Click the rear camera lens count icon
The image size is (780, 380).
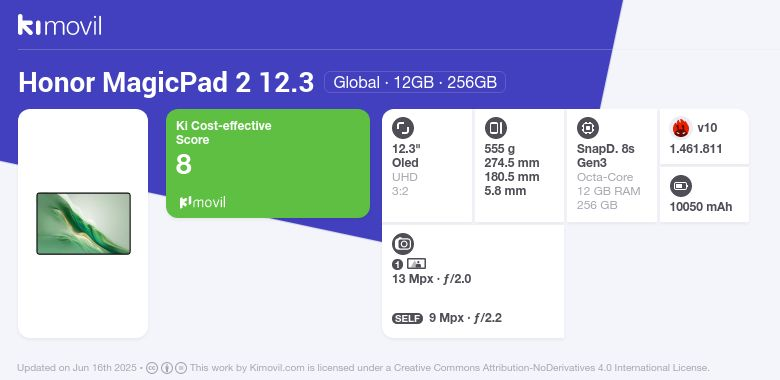pyautogui.click(x=397, y=265)
